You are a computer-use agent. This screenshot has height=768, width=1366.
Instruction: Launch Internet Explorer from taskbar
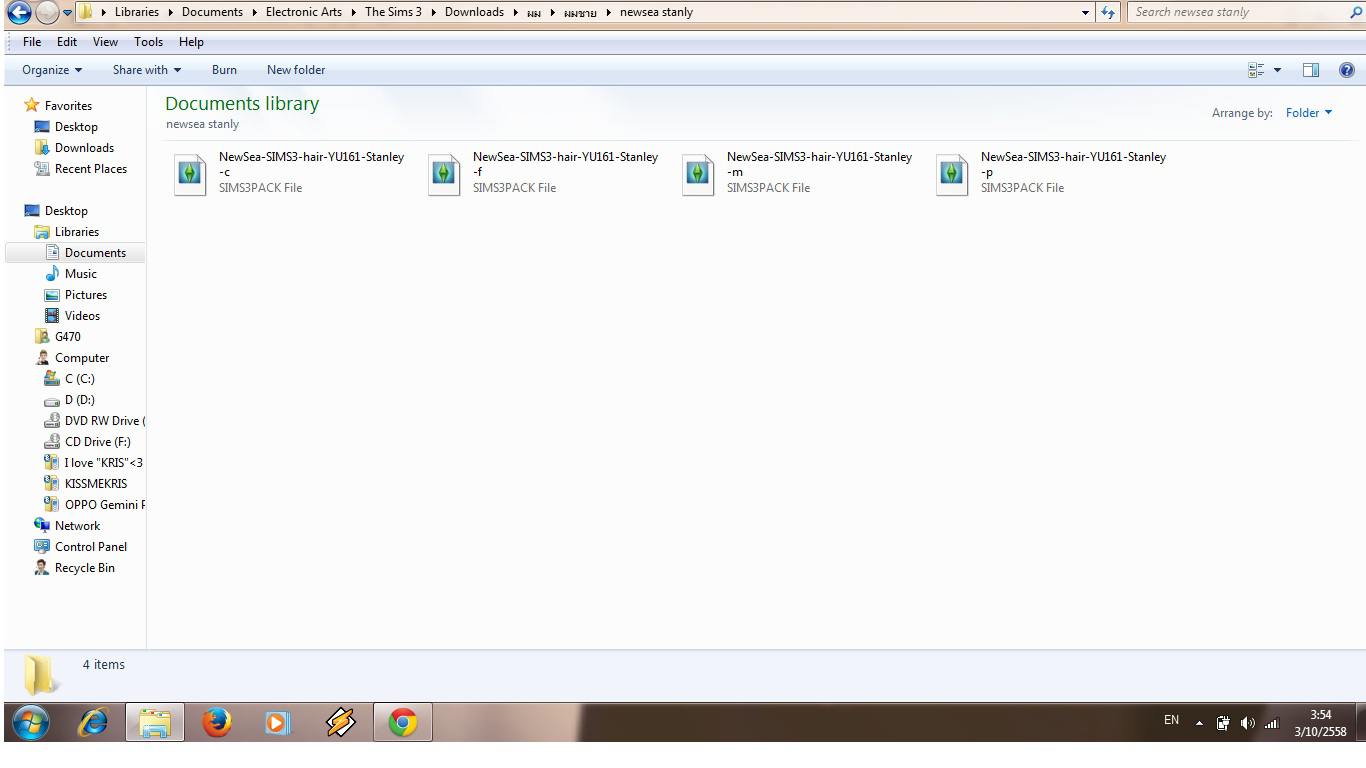[93, 722]
